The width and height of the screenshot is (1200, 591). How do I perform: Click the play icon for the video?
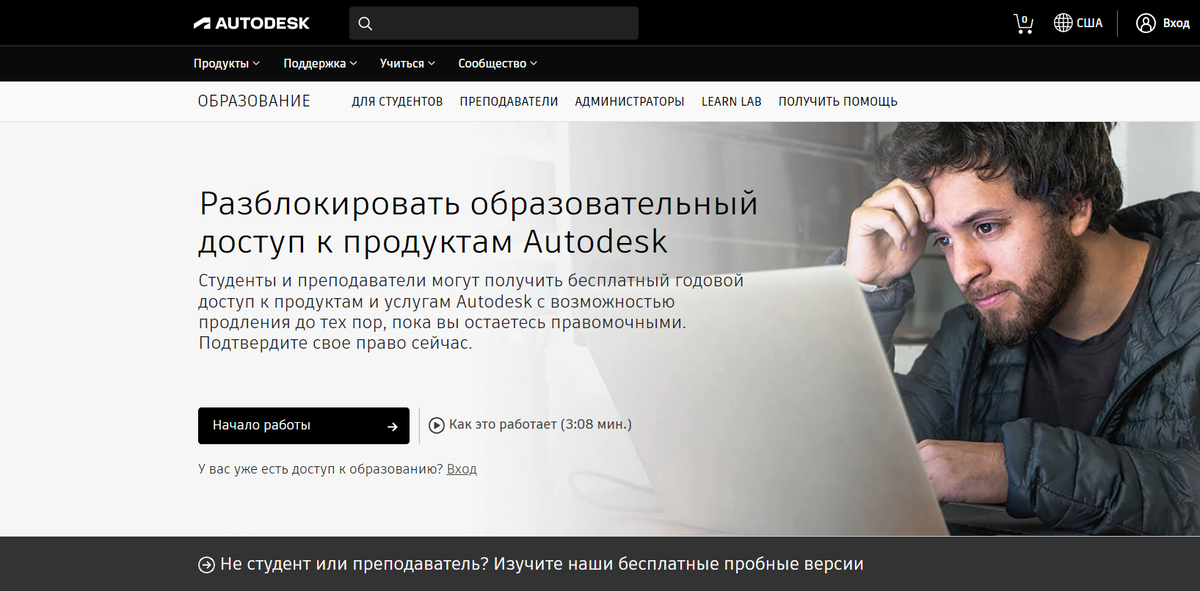tap(437, 425)
